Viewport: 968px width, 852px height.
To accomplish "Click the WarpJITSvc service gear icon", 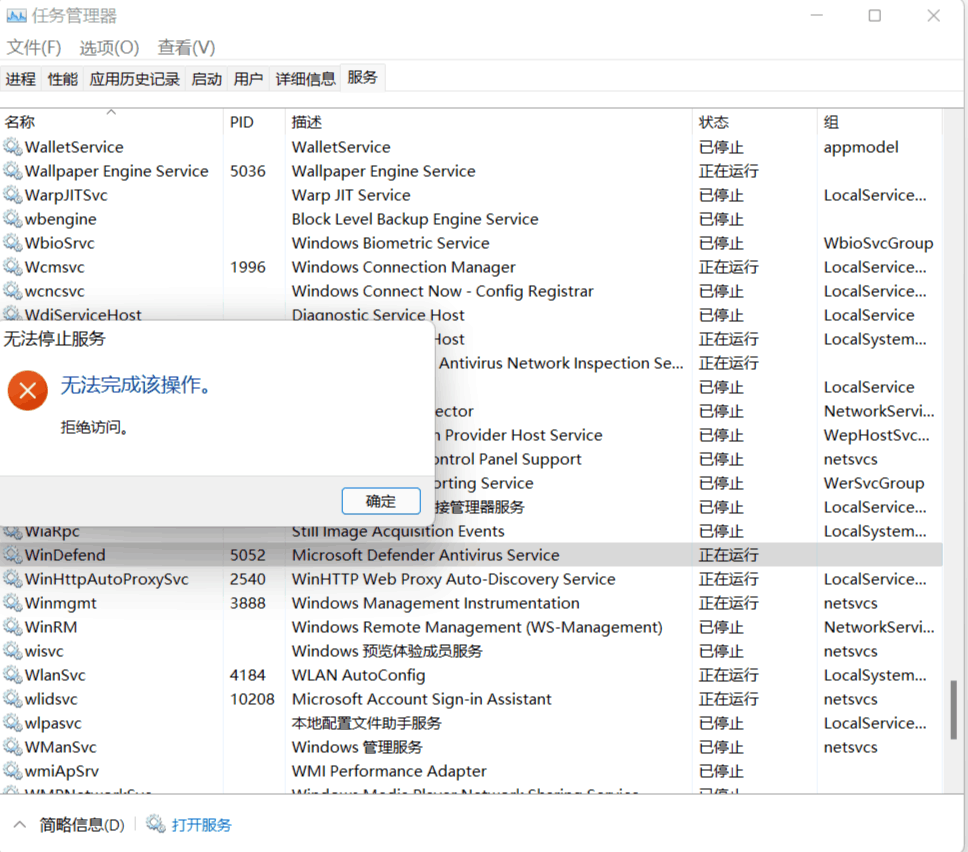I will tap(13, 194).
